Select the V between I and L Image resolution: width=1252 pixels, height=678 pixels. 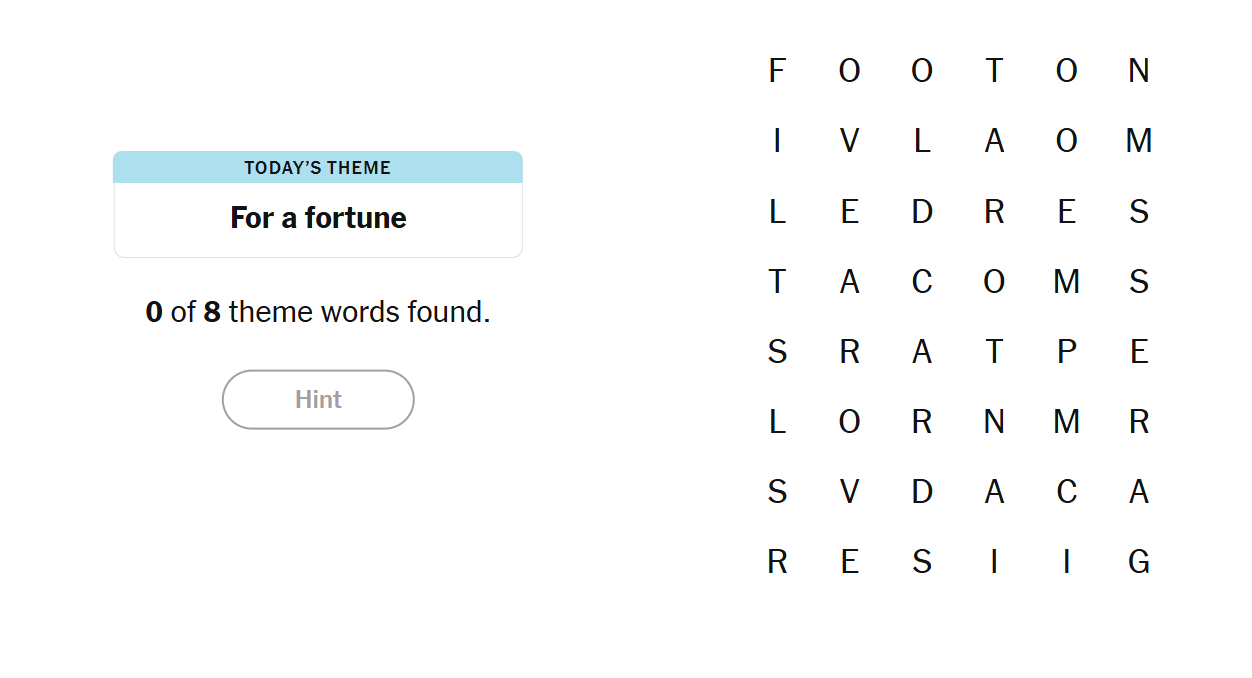849,142
